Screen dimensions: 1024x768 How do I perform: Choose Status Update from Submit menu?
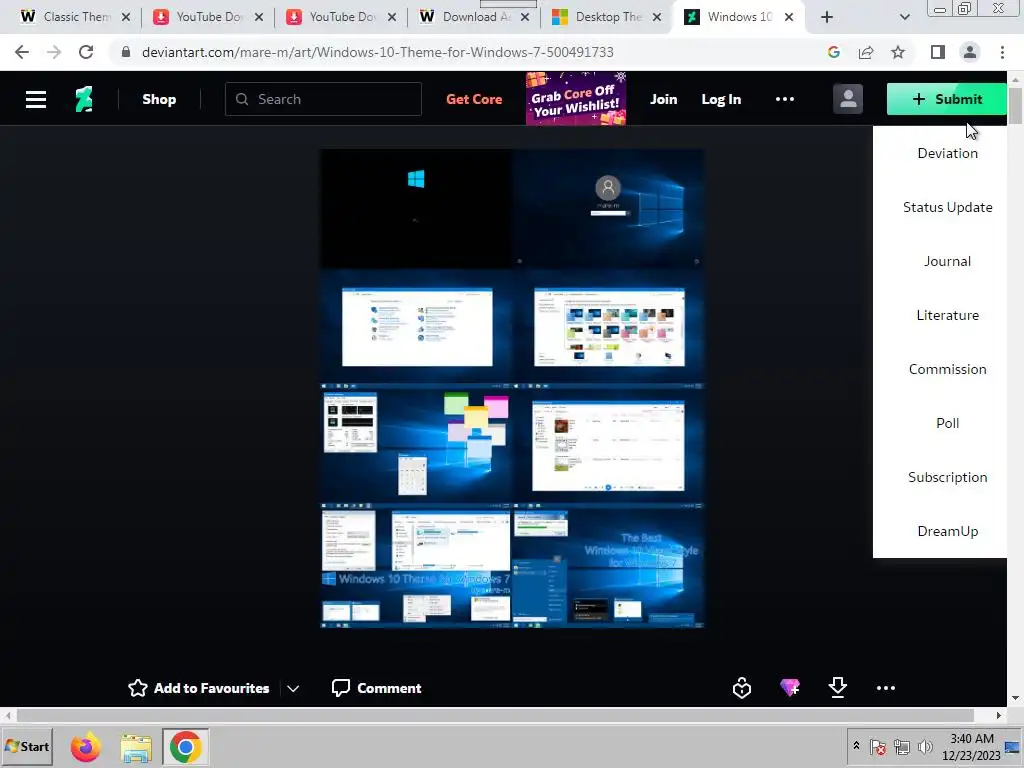[947, 207]
